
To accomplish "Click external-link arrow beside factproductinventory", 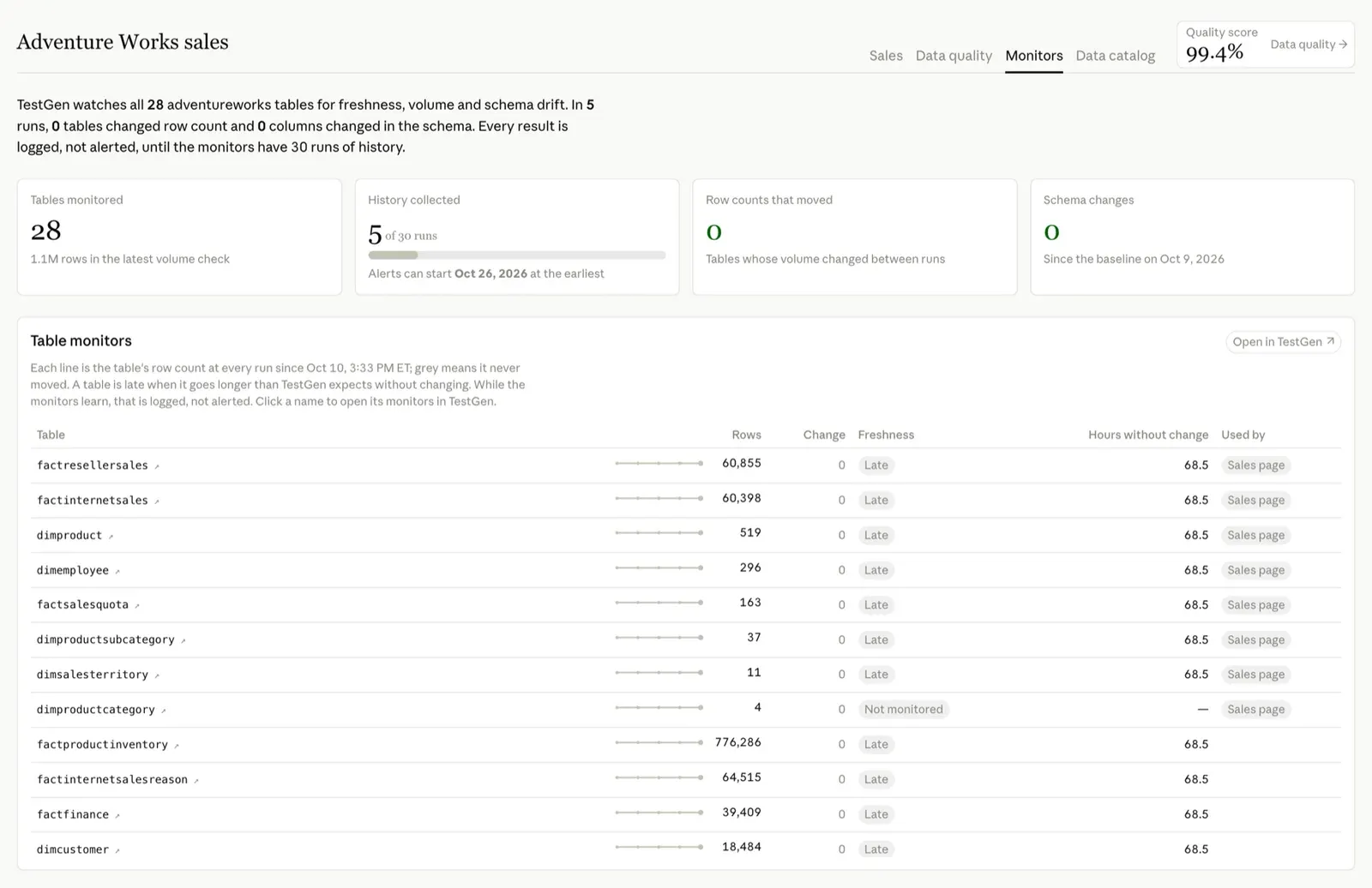I will [177, 746].
